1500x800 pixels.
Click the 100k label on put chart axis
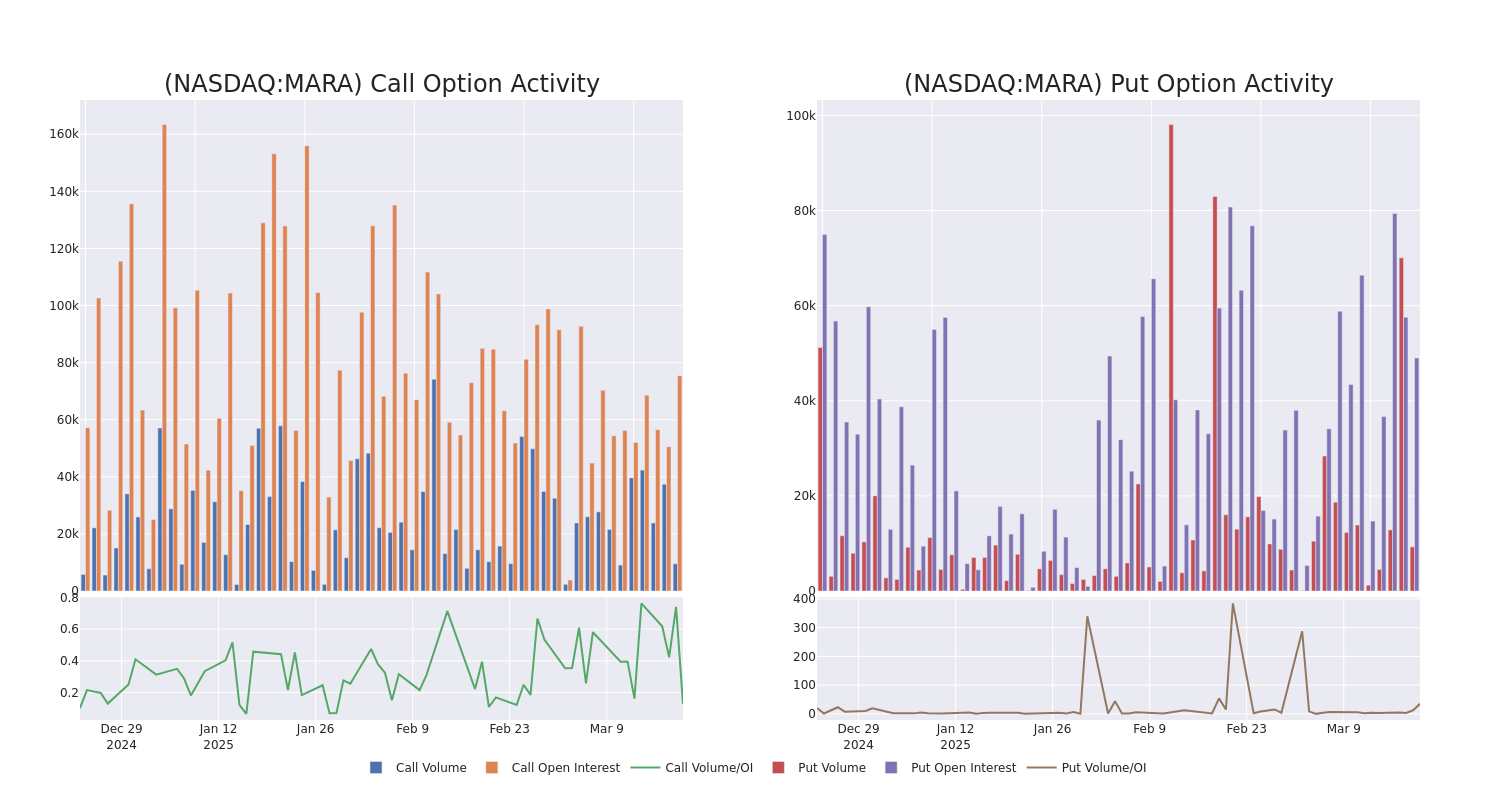801,116
